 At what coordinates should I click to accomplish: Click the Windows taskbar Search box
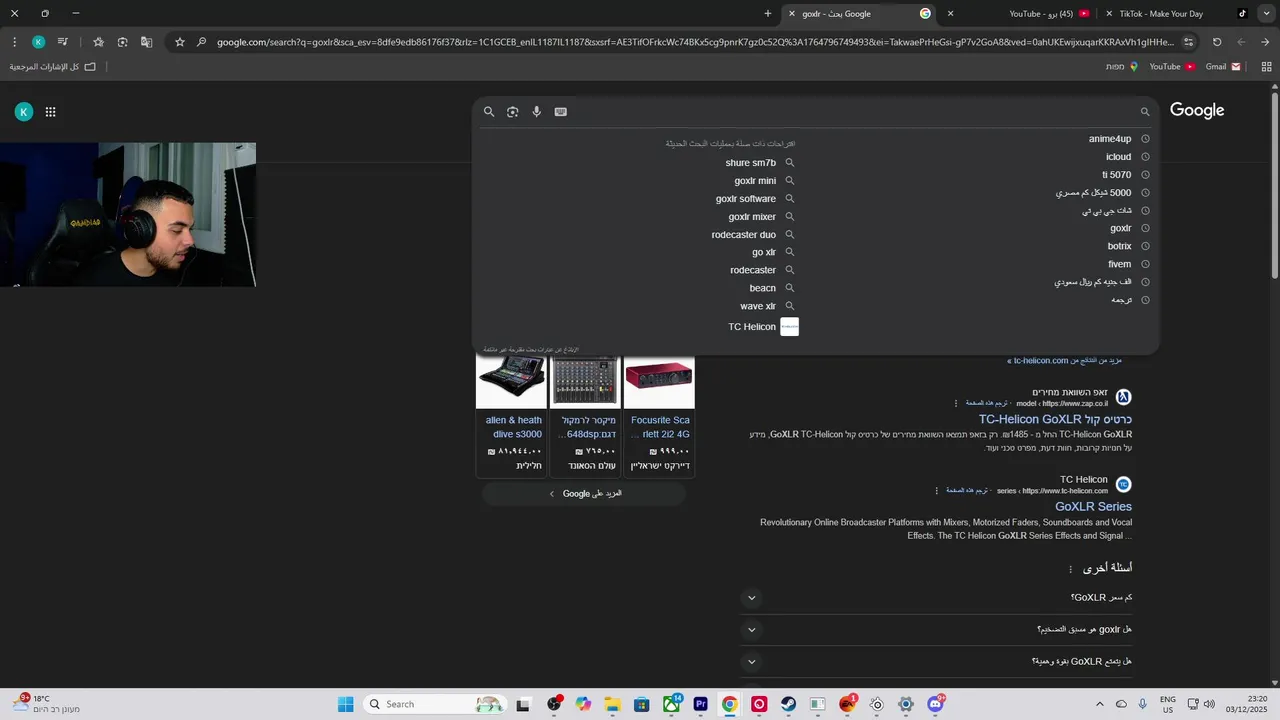pos(433,704)
